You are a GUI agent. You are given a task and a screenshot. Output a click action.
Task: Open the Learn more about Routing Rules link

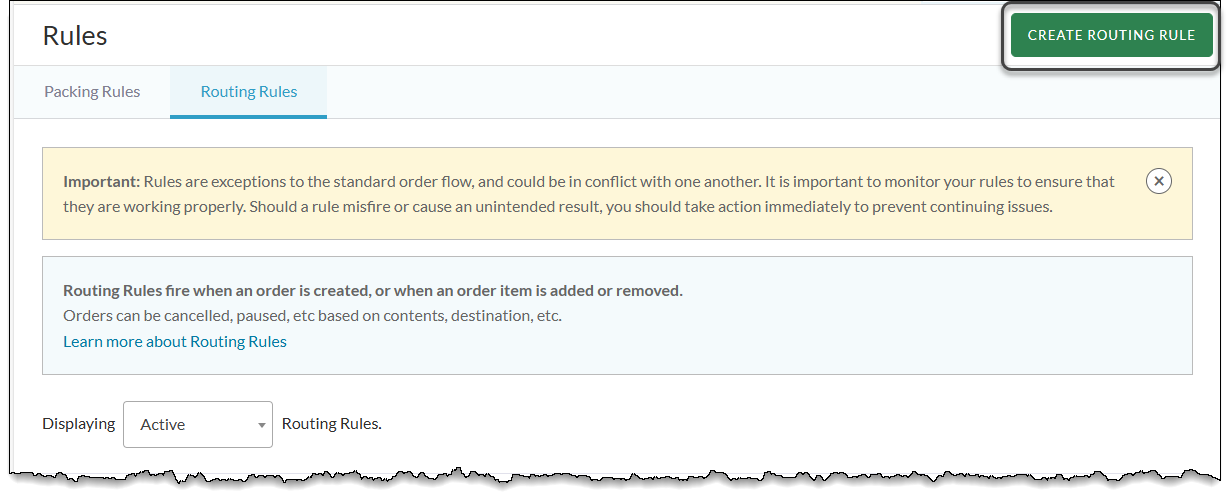175,342
